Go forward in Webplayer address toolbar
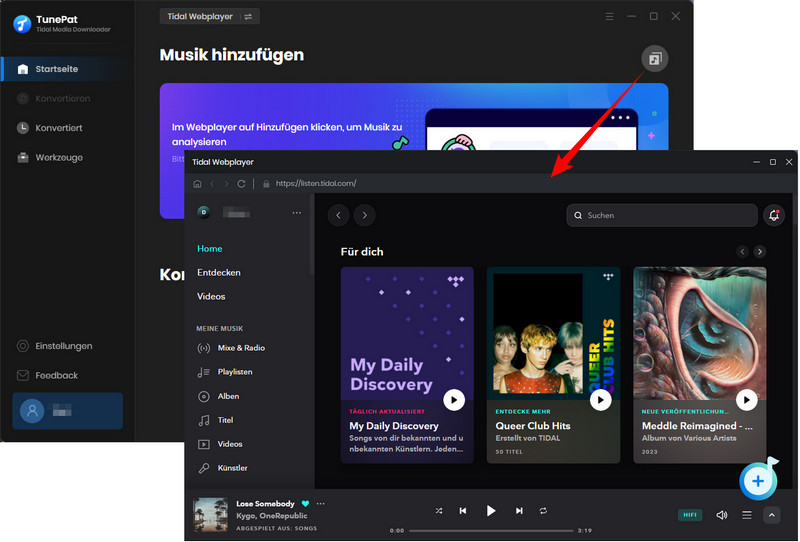Viewport: 800px width, 542px height. point(227,184)
